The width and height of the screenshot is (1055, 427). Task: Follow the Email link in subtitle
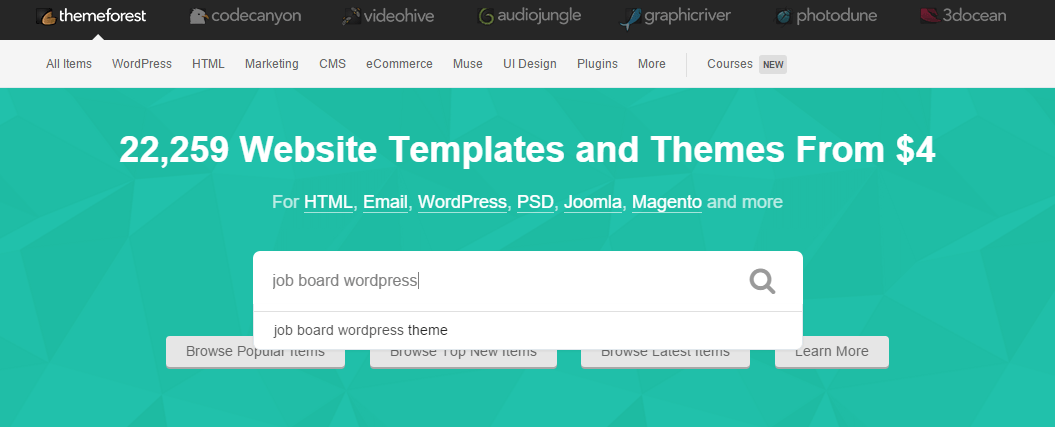[x=386, y=202]
